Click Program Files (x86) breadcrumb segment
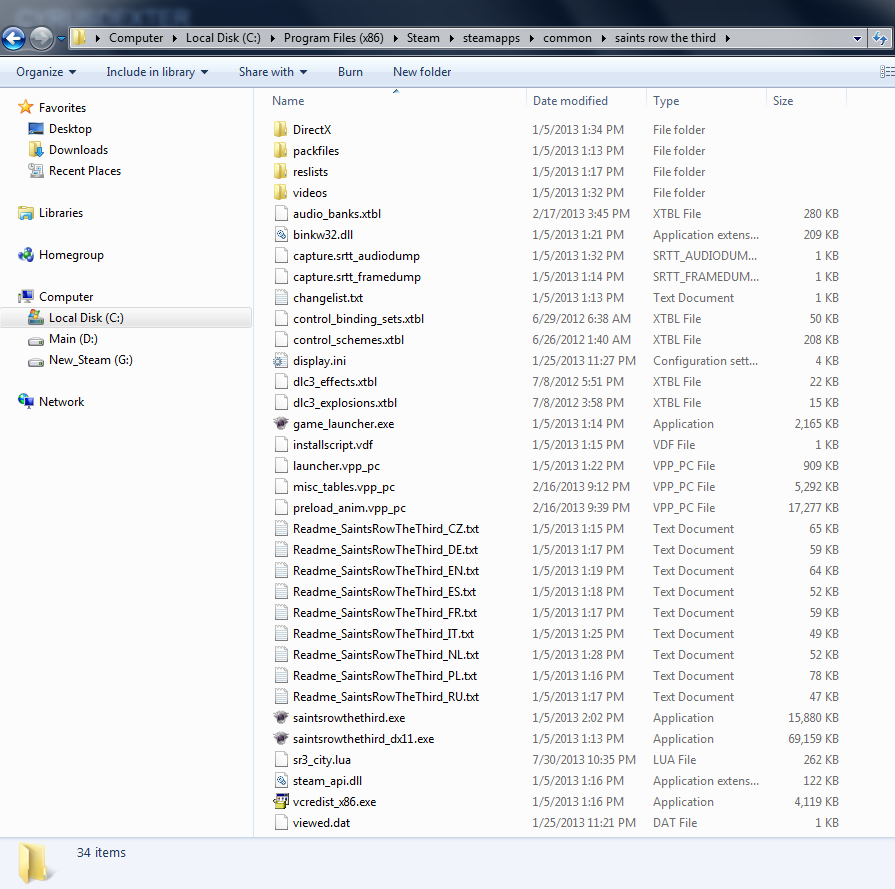Screen dimensions: 895x889 334,38
